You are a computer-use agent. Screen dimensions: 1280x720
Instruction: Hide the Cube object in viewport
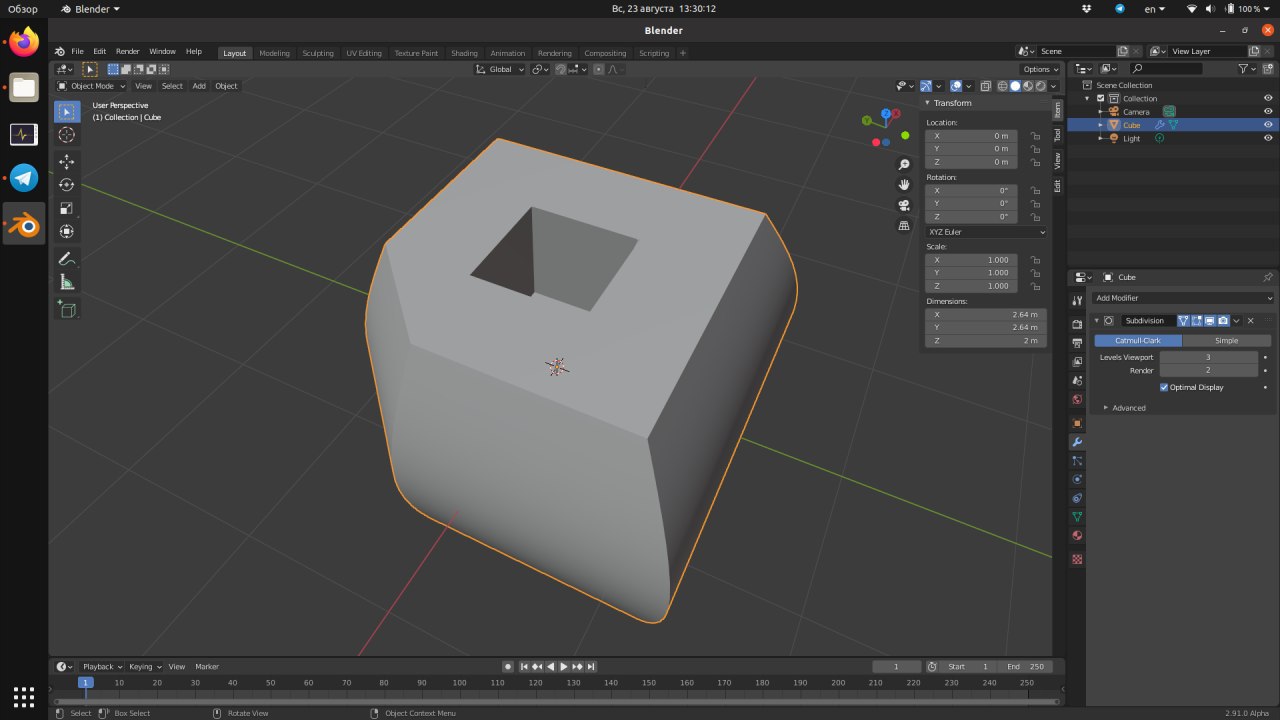click(x=1268, y=125)
